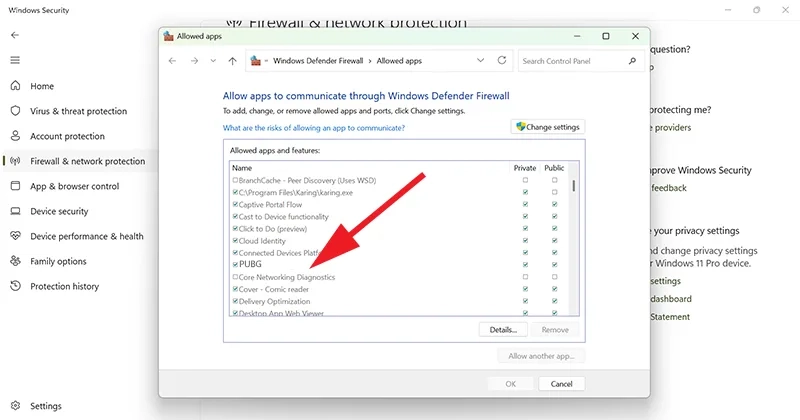This screenshot has height=420, width=800.
Task: Click the Change settings button
Action: 546,127
